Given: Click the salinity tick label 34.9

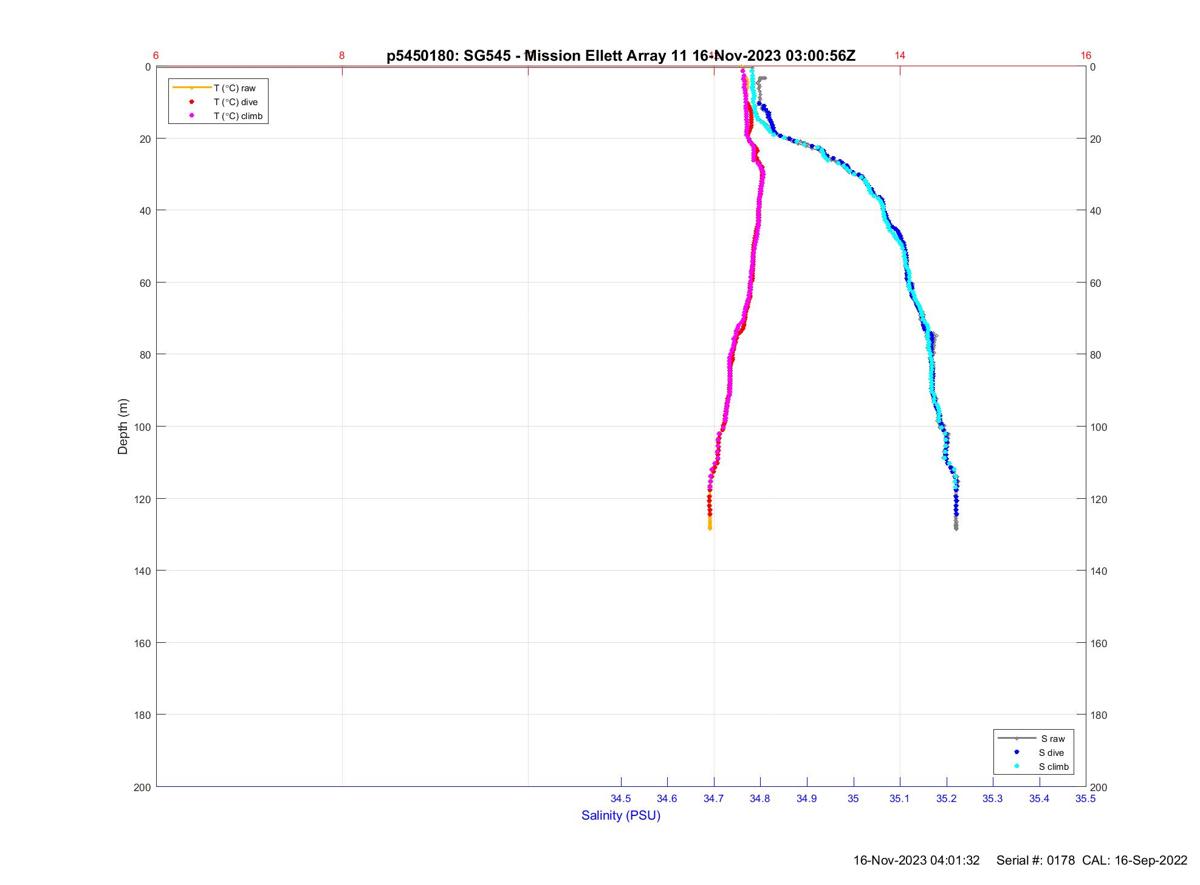Looking at the screenshot, I should click(x=807, y=798).
